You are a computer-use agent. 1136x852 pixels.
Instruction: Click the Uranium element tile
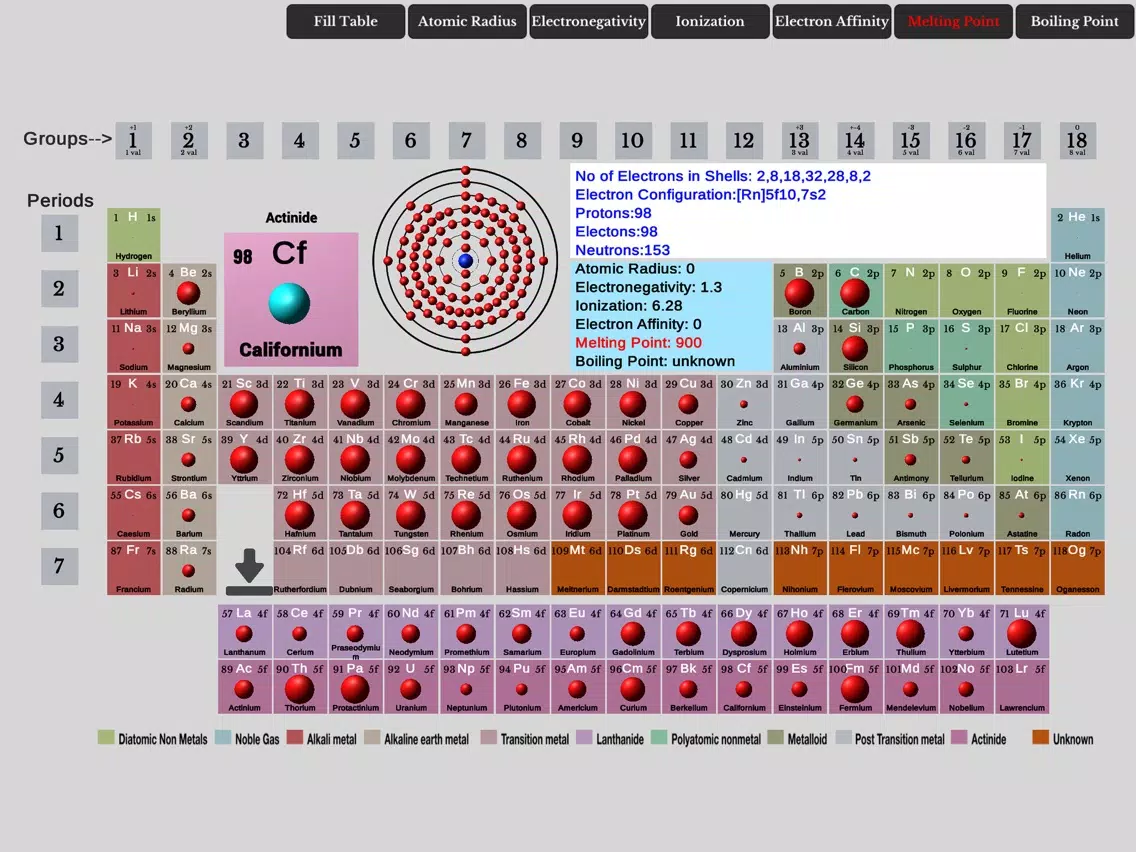coord(411,687)
